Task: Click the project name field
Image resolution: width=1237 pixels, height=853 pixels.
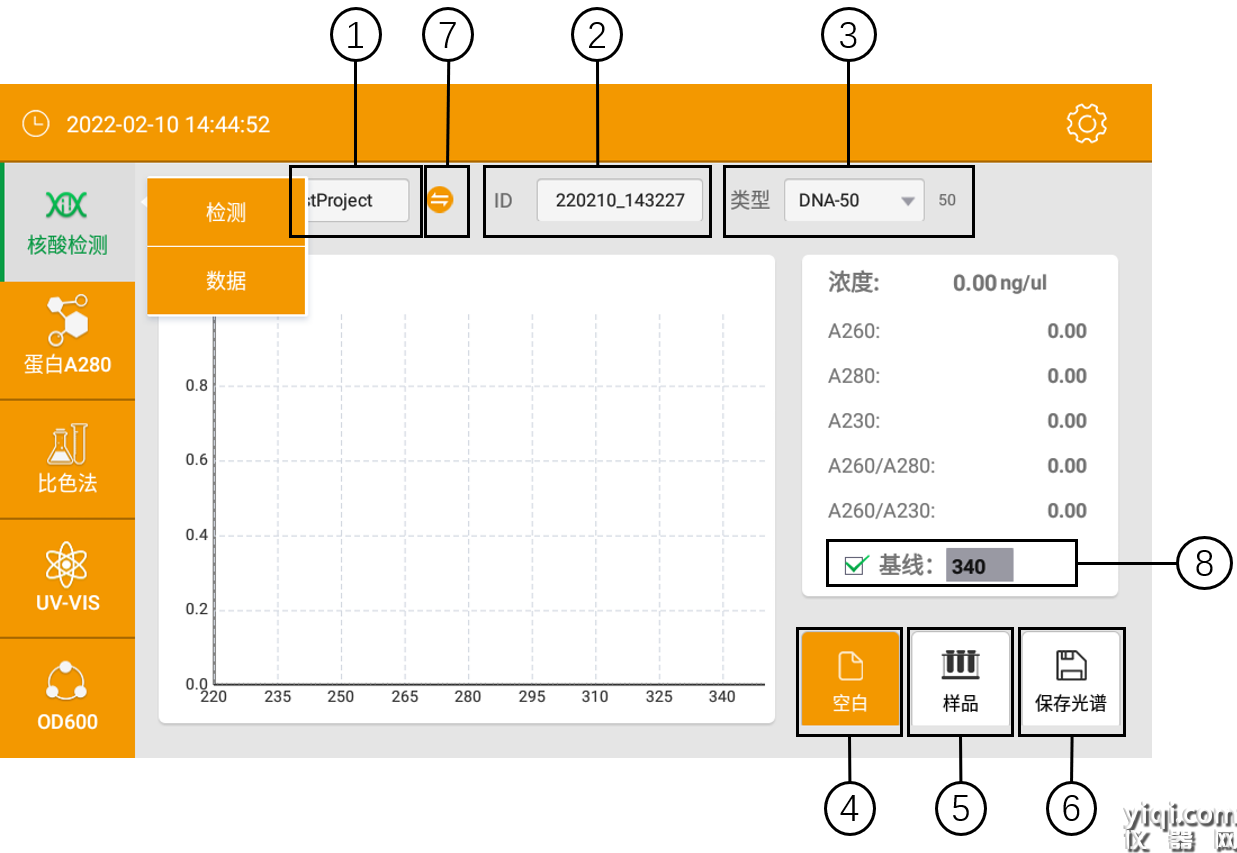Action: point(357,200)
